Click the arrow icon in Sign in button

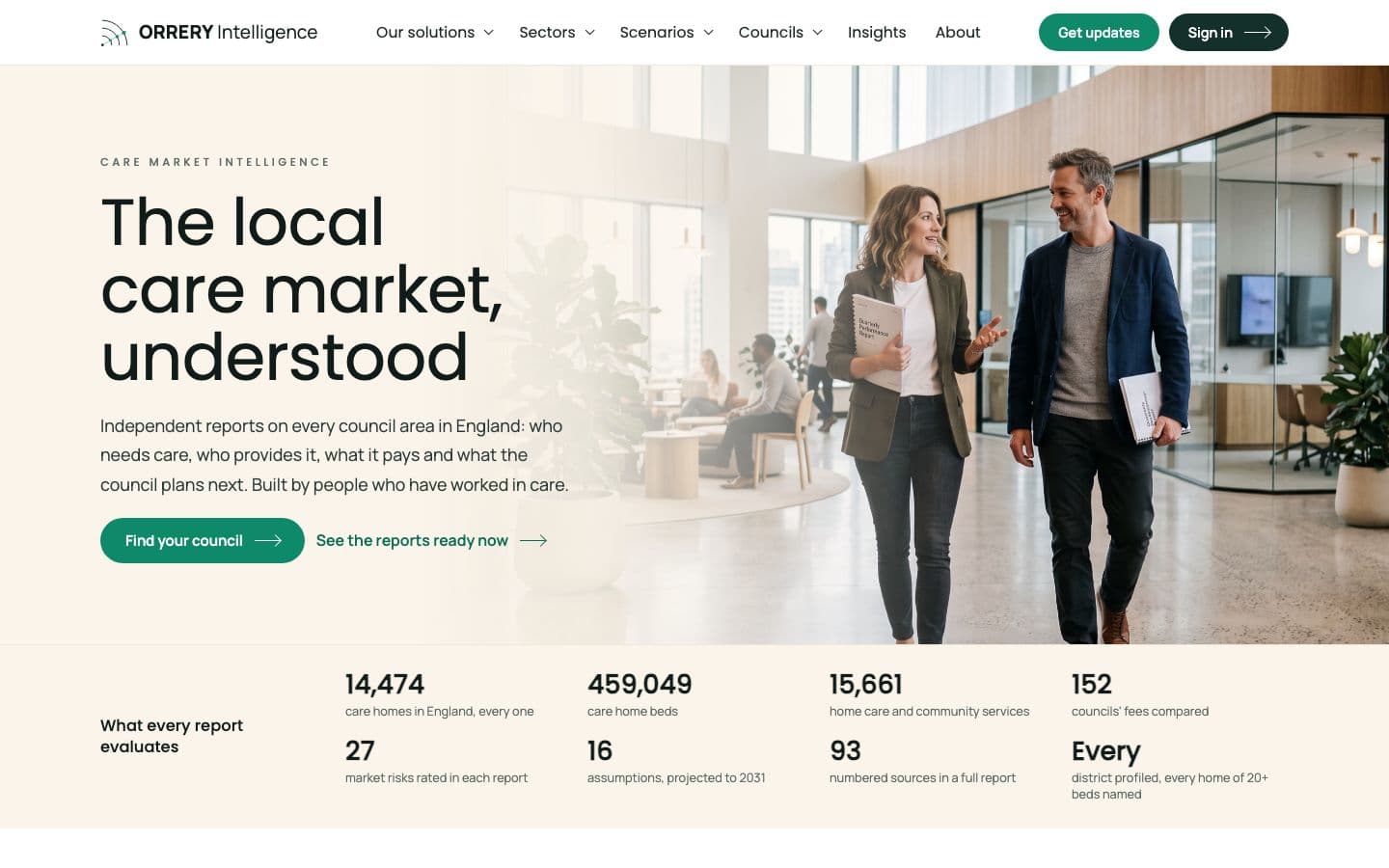point(1258,33)
